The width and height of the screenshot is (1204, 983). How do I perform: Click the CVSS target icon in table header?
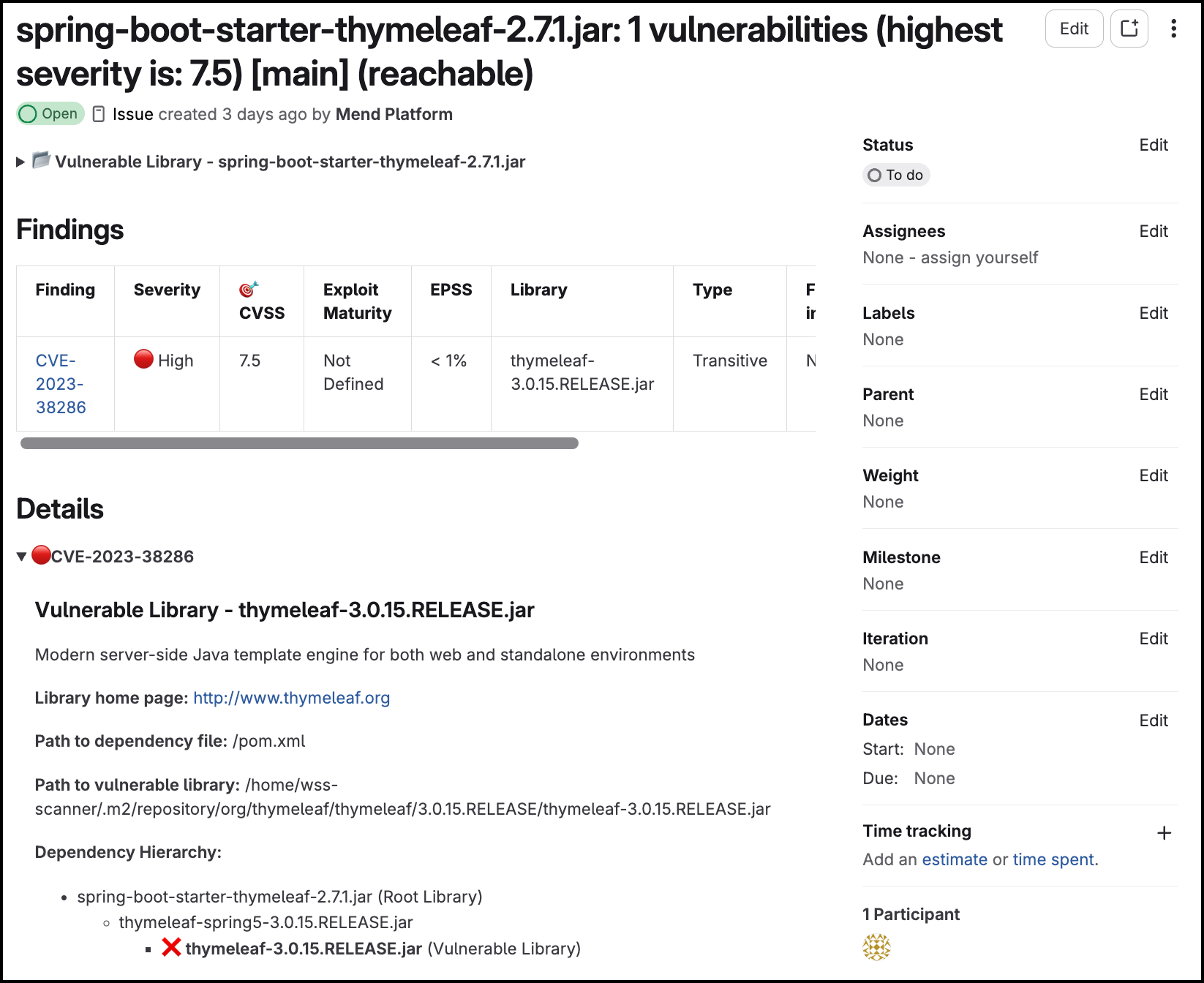coord(249,289)
